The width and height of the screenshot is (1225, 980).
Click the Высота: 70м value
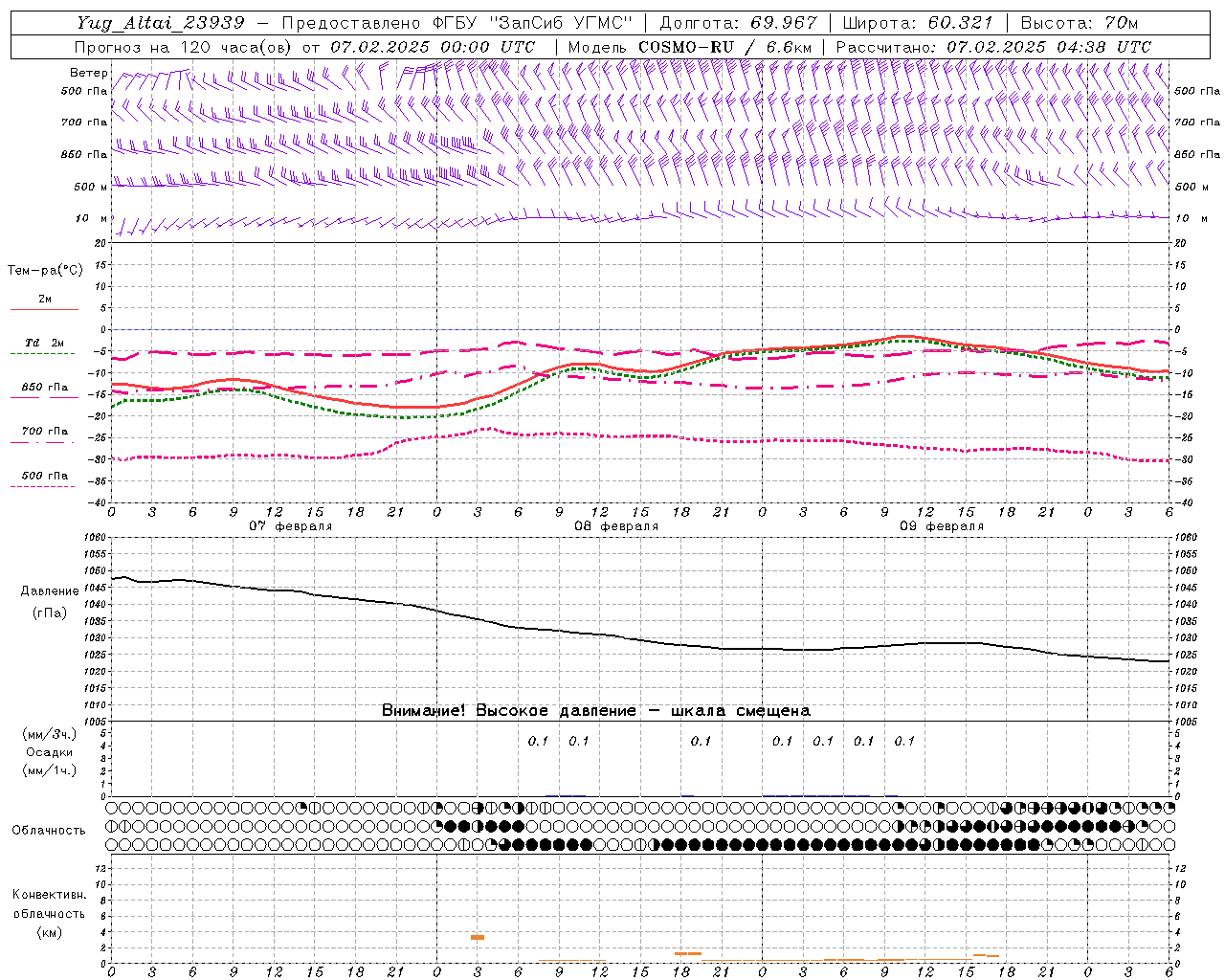tap(1079, 23)
